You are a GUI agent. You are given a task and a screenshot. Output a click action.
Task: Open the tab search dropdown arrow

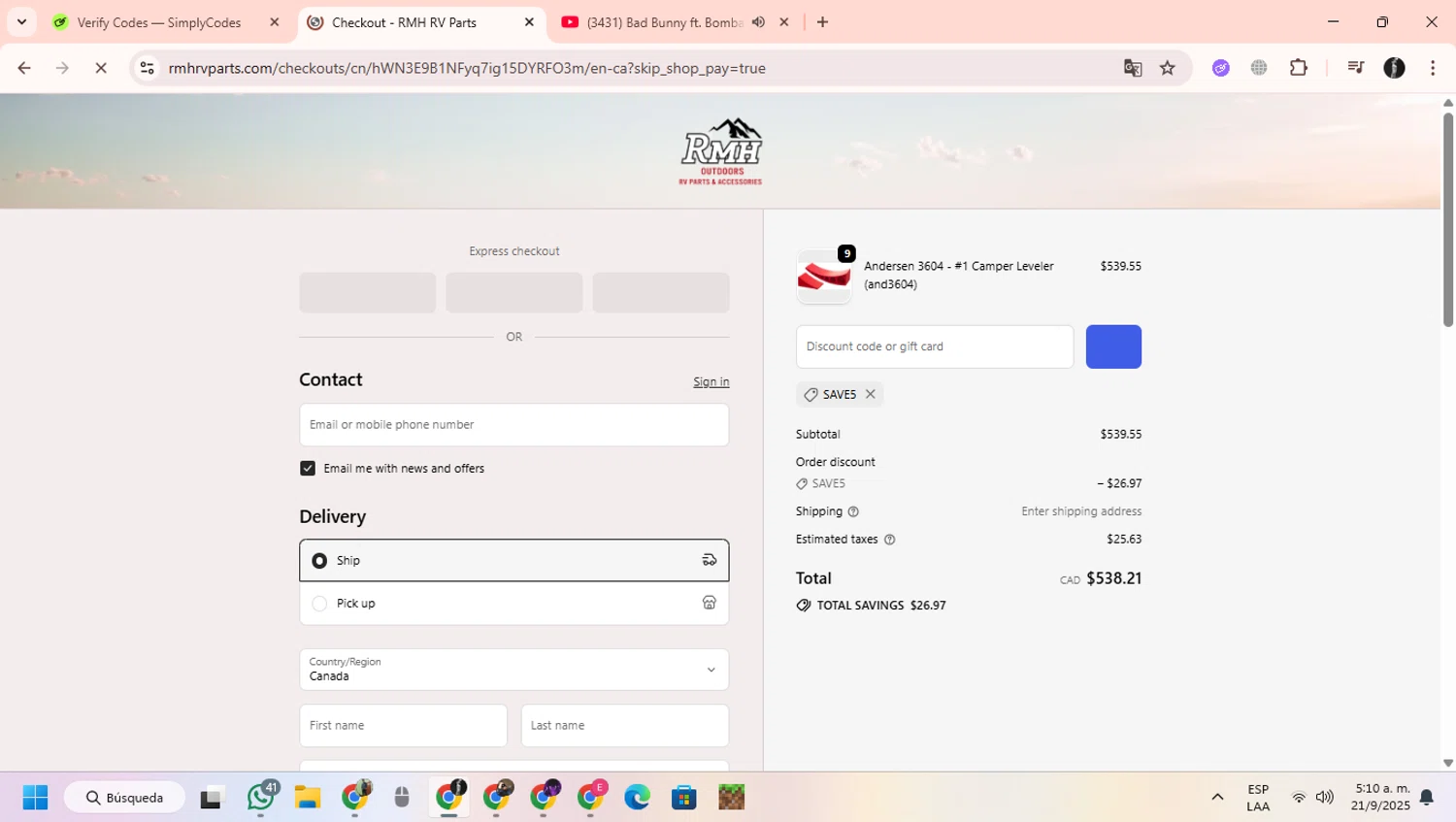[x=21, y=22]
